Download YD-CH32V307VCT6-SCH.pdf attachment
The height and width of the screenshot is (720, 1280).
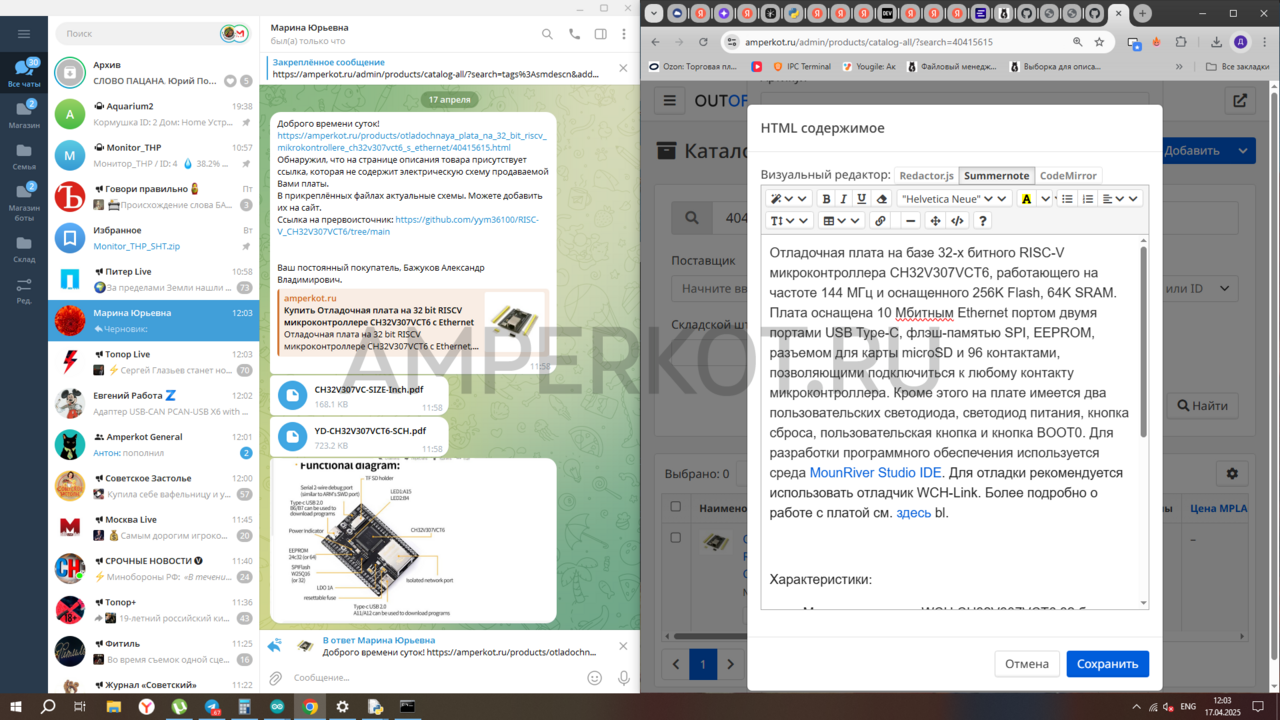point(293,437)
